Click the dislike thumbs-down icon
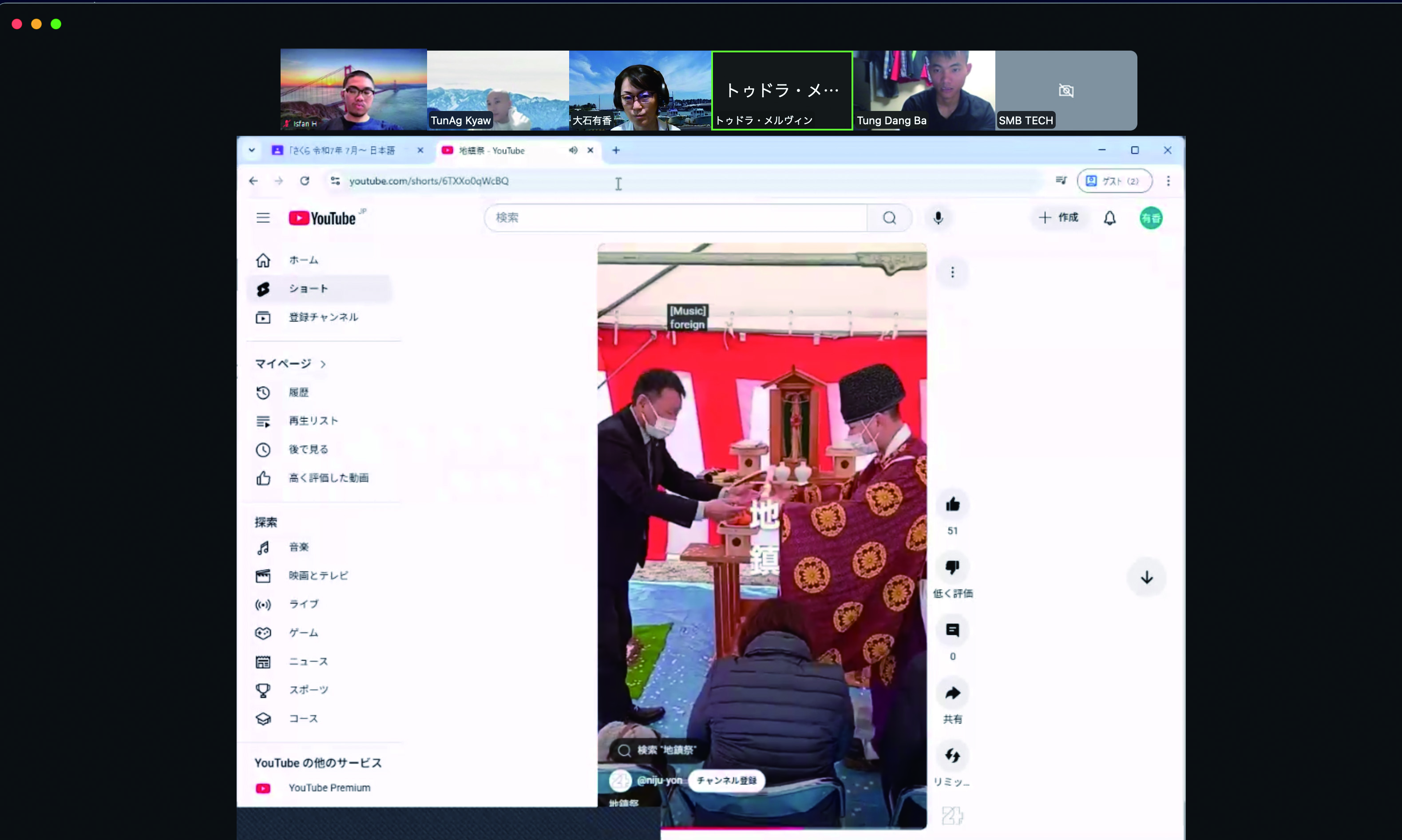Image resolution: width=1402 pixels, height=840 pixels. (x=952, y=567)
